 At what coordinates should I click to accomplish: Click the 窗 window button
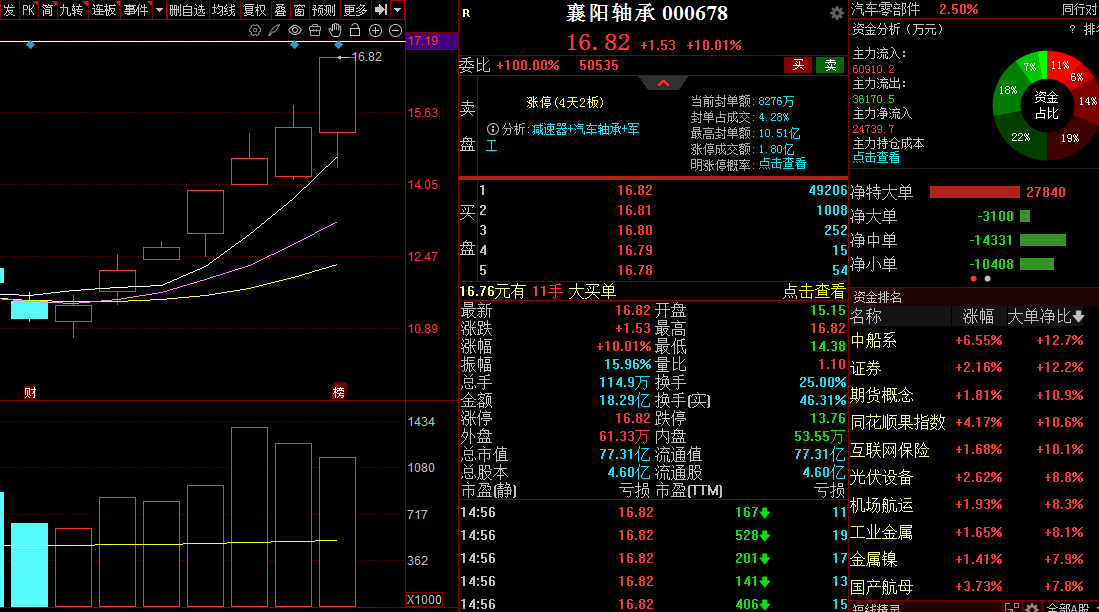(x=299, y=10)
